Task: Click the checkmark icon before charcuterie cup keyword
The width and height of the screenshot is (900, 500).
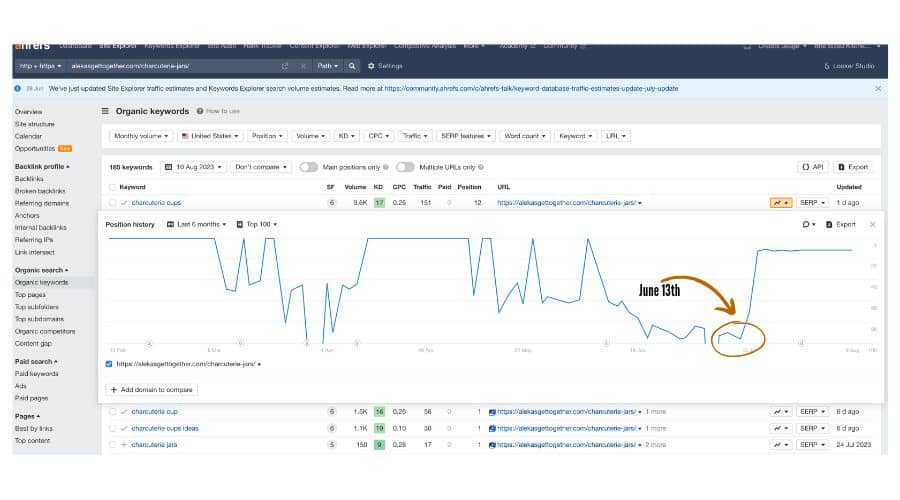Action: (123, 412)
